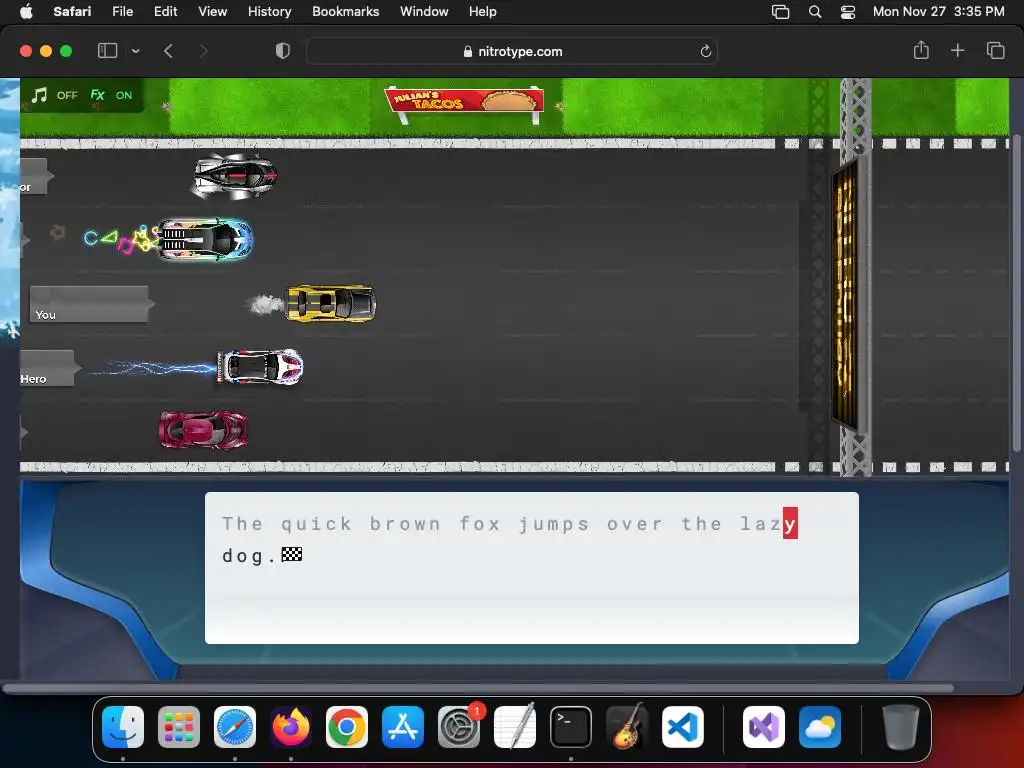Open Terminal from the Dock
Image resolution: width=1024 pixels, height=768 pixels.
coord(571,726)
